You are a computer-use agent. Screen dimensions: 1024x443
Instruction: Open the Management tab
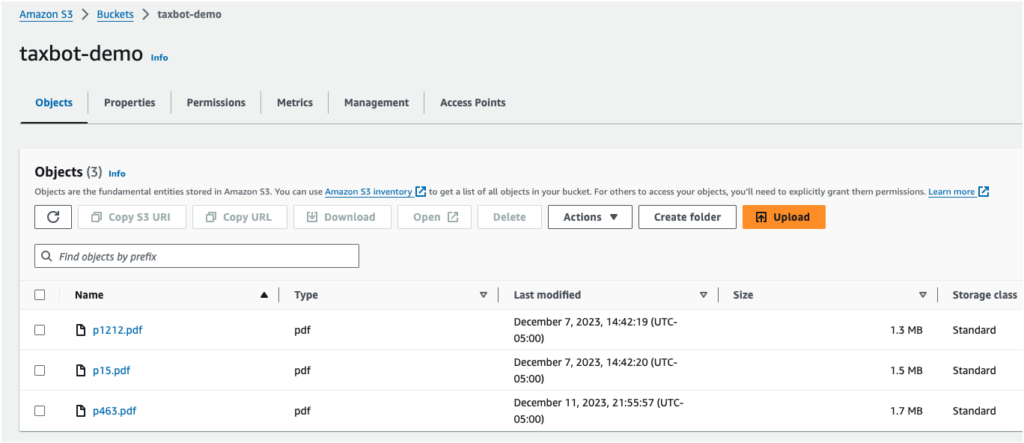(376, 103)
